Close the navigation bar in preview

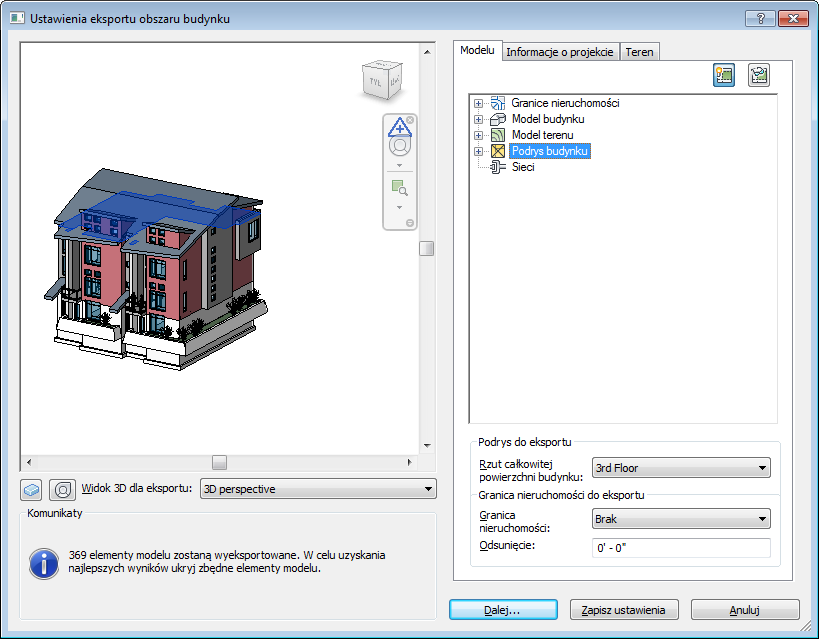point(410,120)
